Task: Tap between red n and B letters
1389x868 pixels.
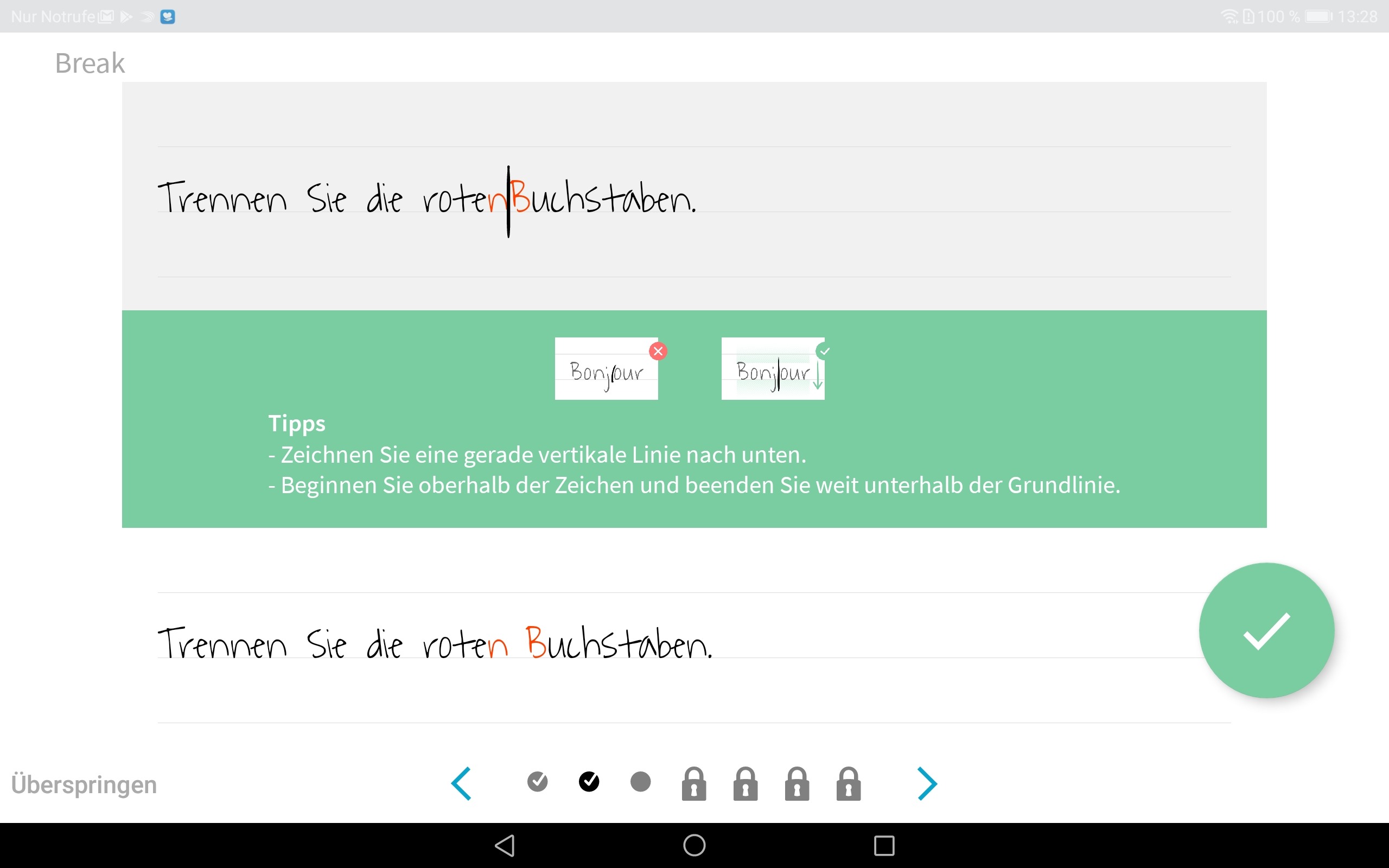Action: pyautogui.click(x=517, y=643)
